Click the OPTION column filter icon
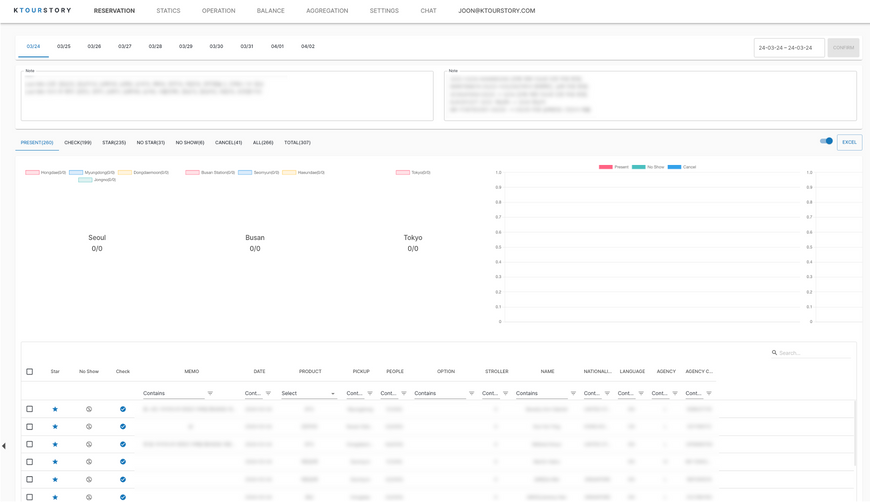Screen dimensions: 870x502 (x=472, y=393)
